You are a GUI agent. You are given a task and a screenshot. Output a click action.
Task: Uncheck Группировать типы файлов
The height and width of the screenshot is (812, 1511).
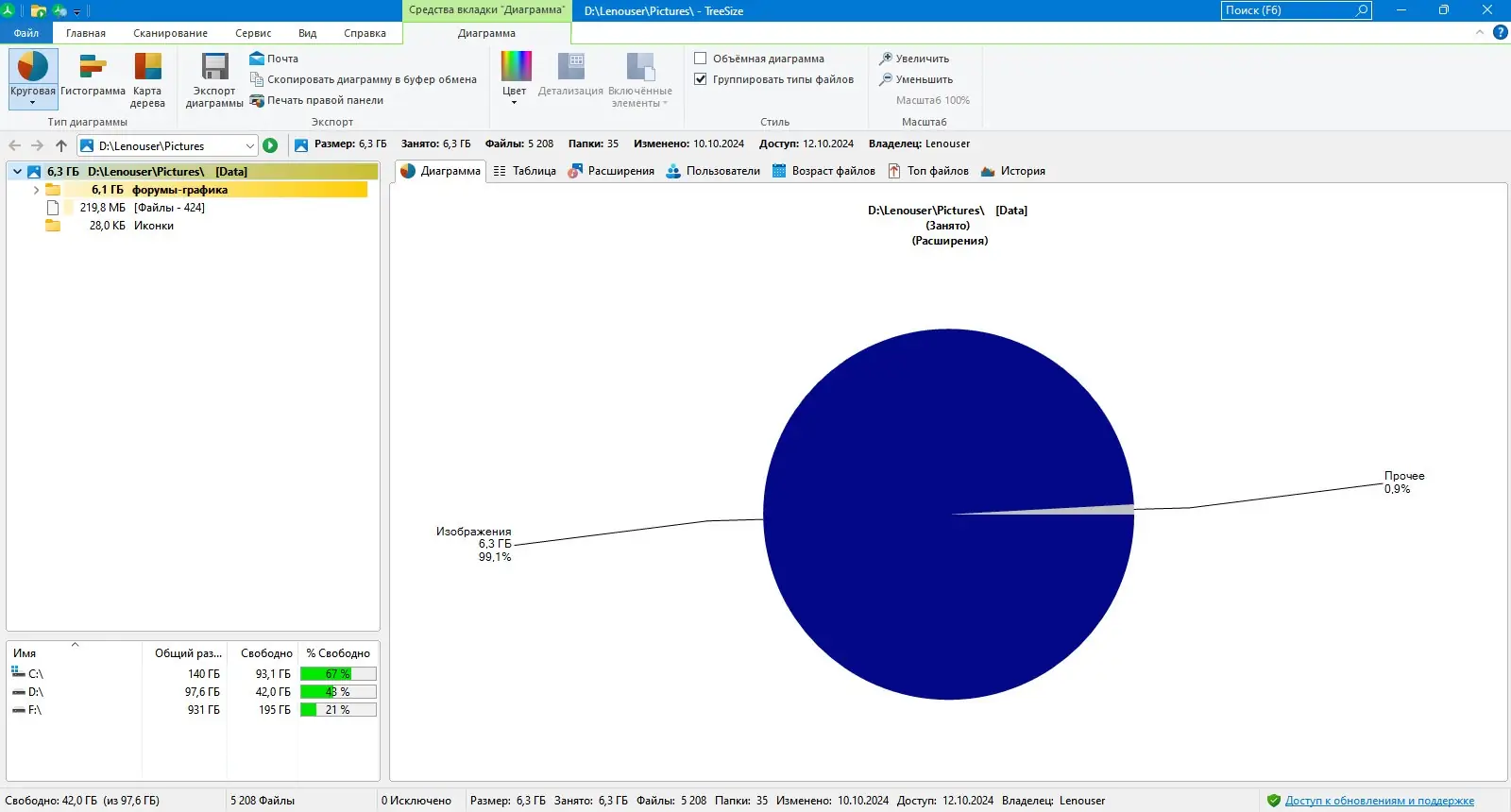(701, 79)
